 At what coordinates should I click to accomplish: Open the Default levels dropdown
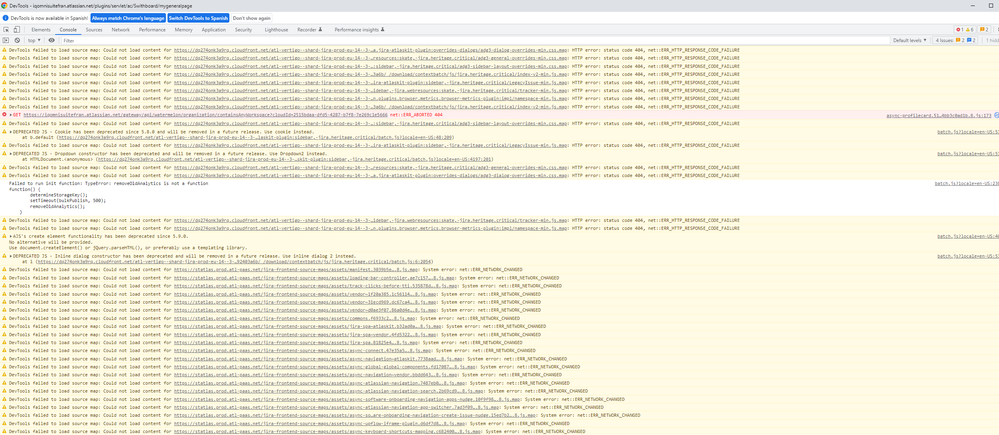point(910,40)
